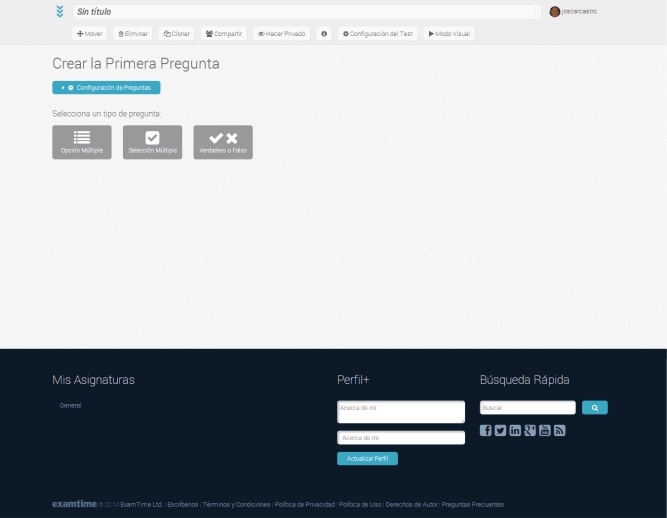Open RSS feed icon in footer
The width and height of the screenshot is (667, 518).
tap(560, 430)
